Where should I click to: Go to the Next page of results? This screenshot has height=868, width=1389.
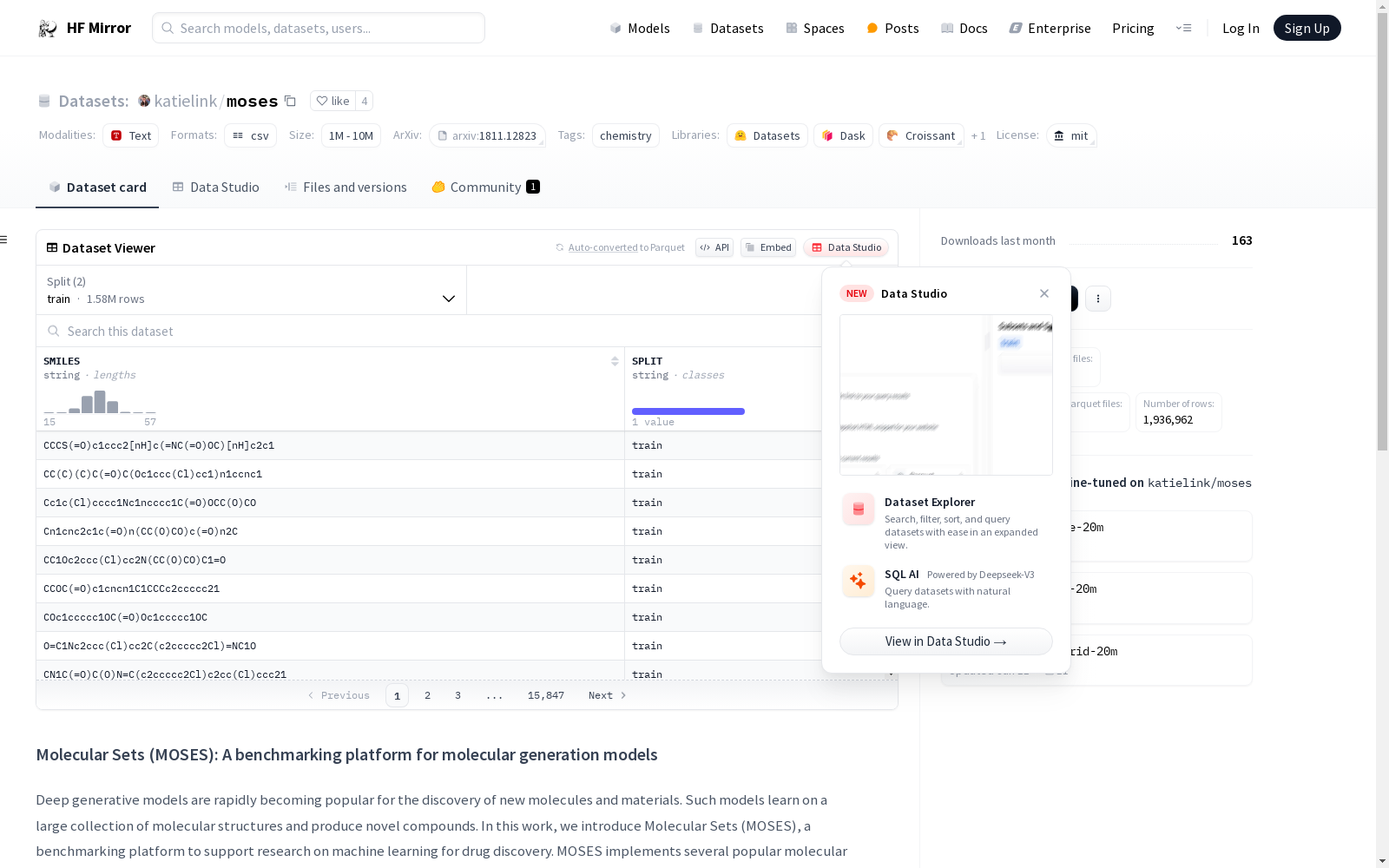coord(608,695)
